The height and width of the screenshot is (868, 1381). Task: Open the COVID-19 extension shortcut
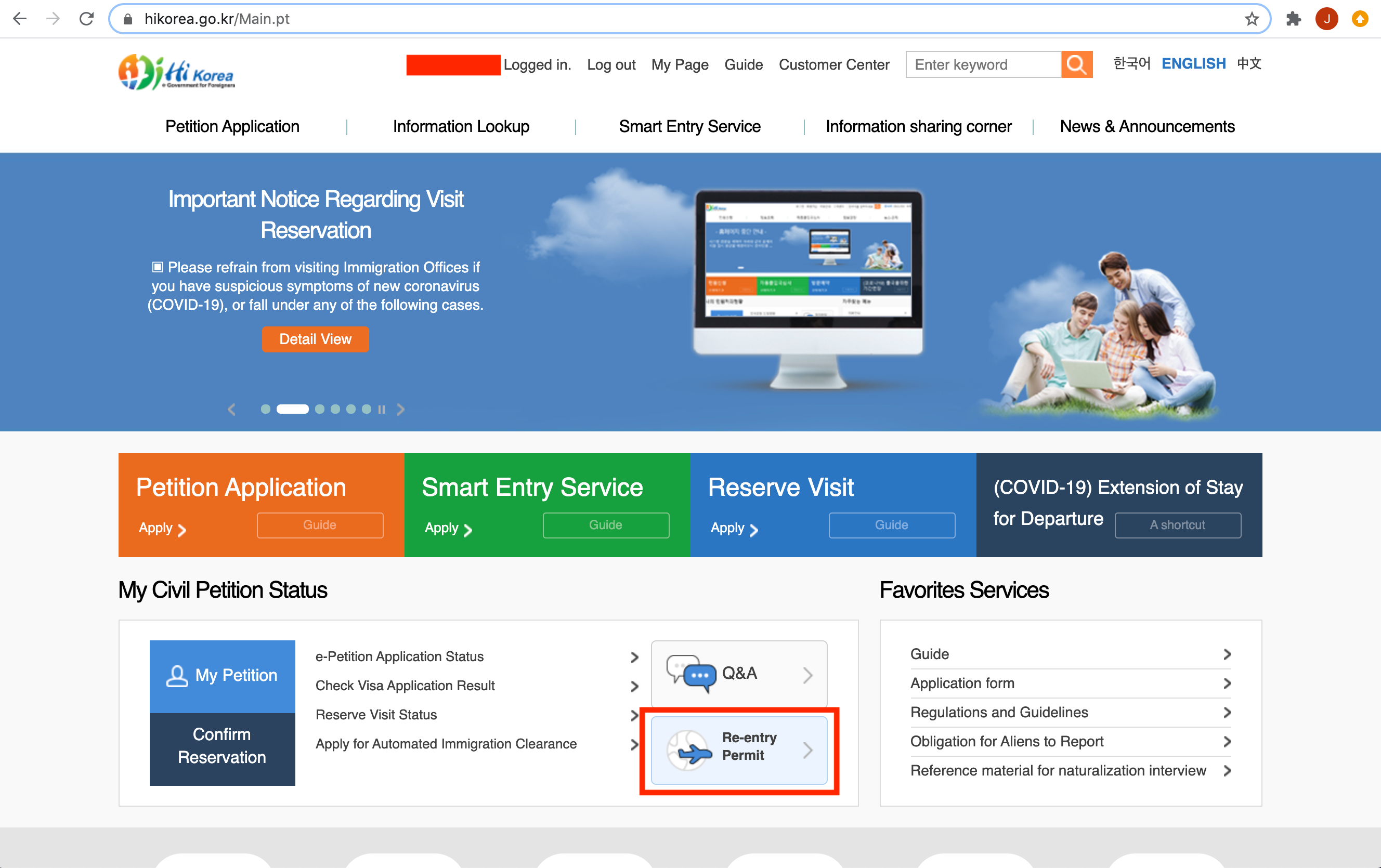1177,524
